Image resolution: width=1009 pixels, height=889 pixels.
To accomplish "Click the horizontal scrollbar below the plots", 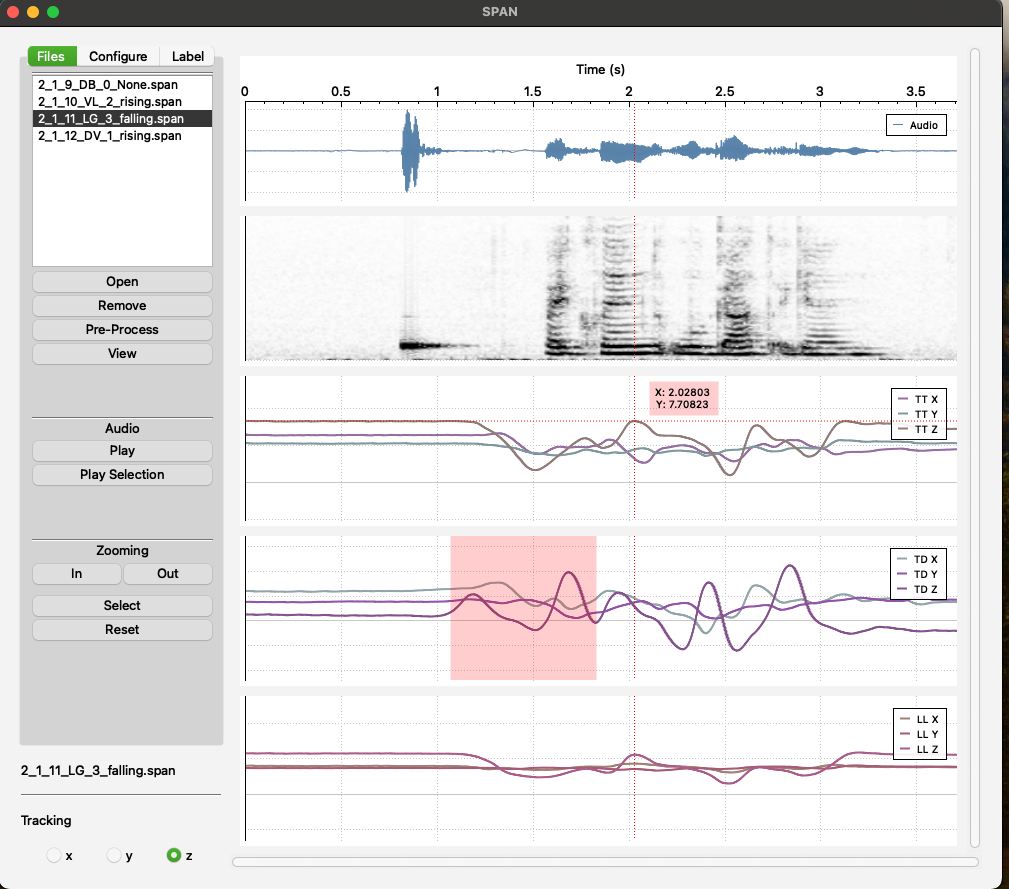I will click(605, 862).
